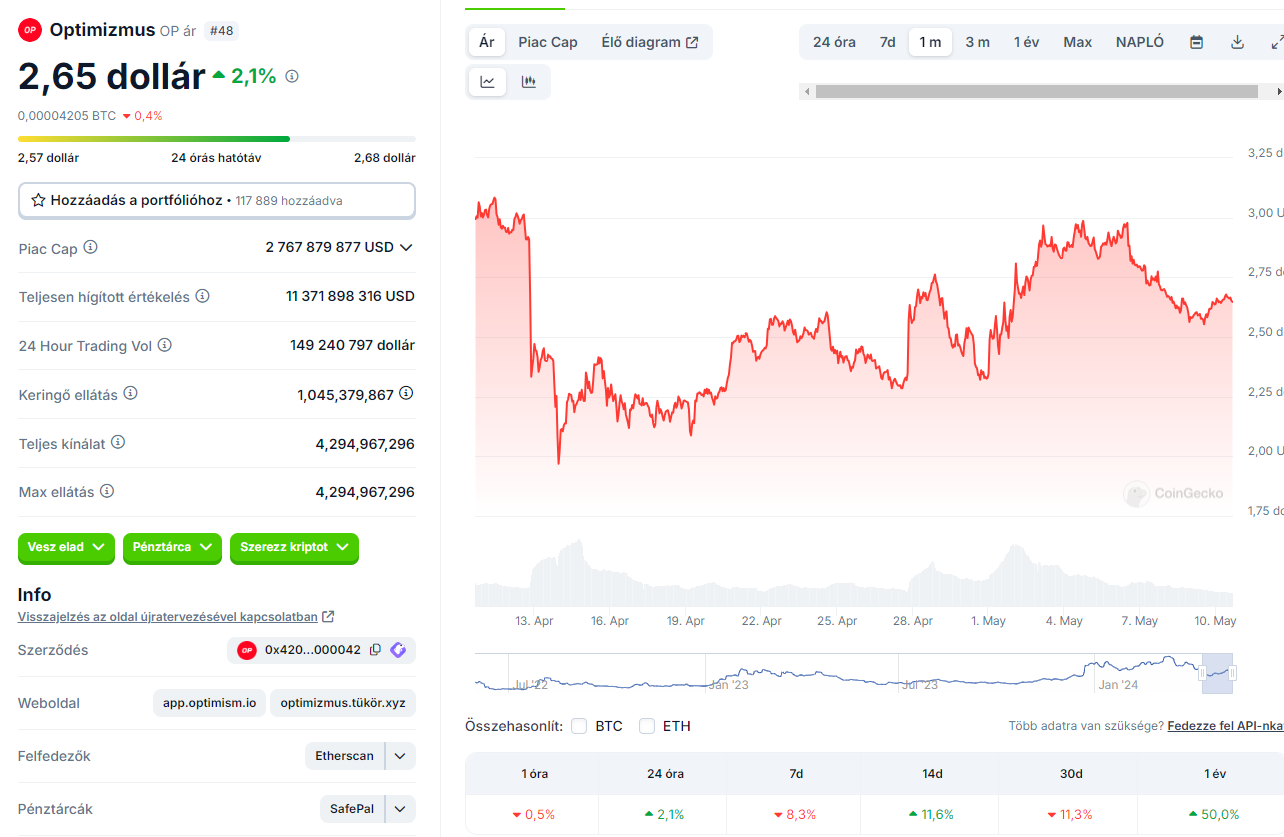This screenshot has height=837, width=1284.
Task: Select 1 m time range
Action: [930, 42]
